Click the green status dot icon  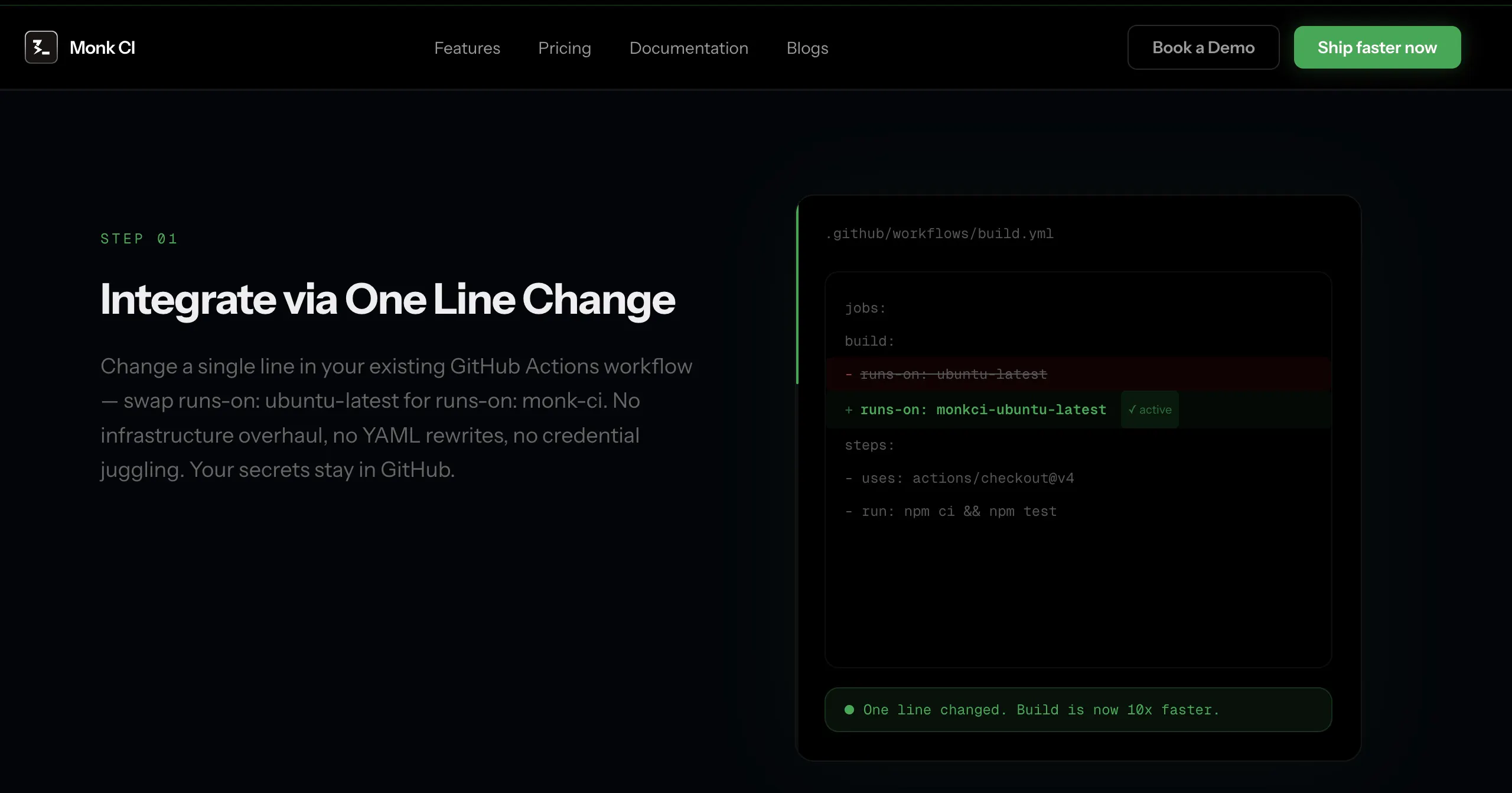click(x=849, y=710)
